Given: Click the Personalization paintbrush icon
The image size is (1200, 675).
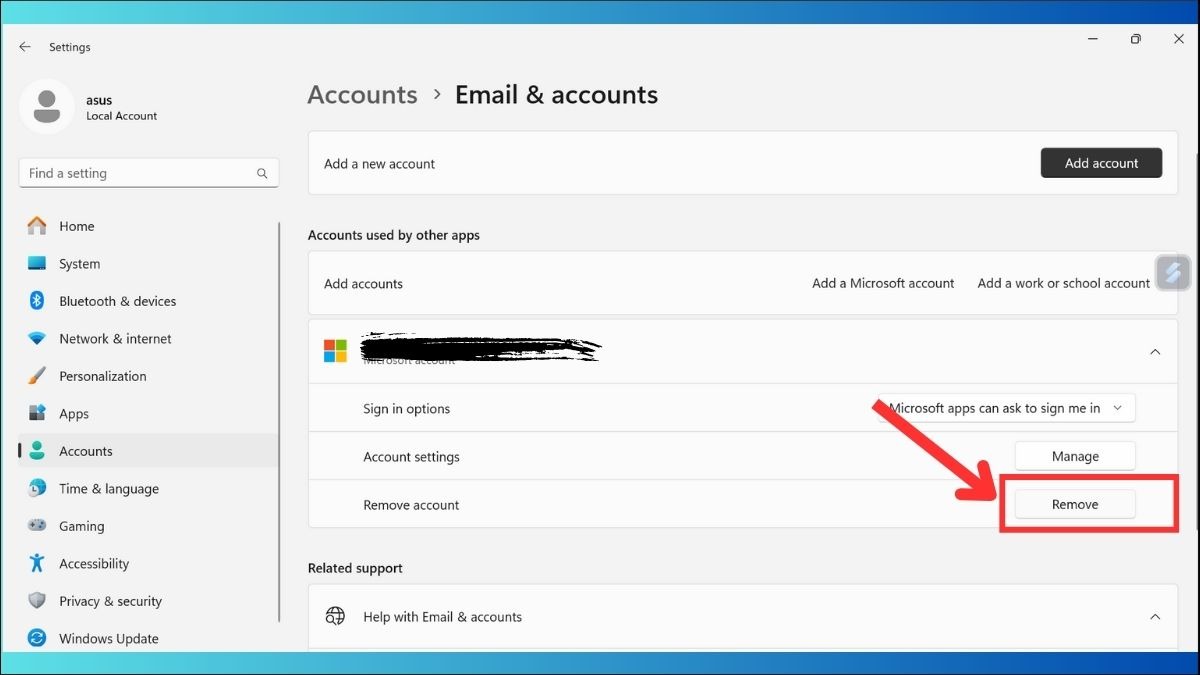Looking at the screenshot, I should click(37, 376).
